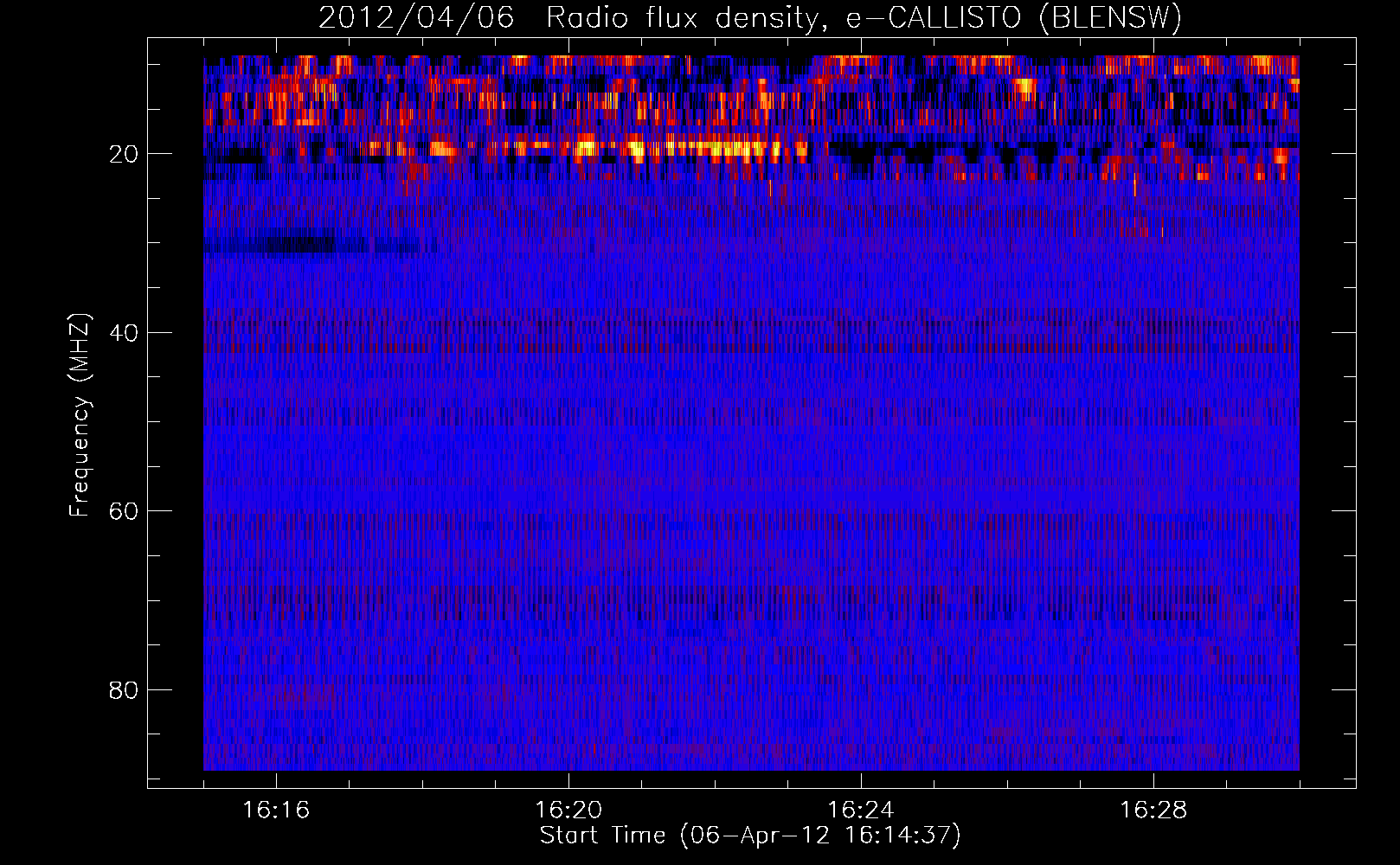Image resolution: width=1400 pixels, height=865 pixels.
Task: Click the 60 frequency tick label
Action: [124, 511]
